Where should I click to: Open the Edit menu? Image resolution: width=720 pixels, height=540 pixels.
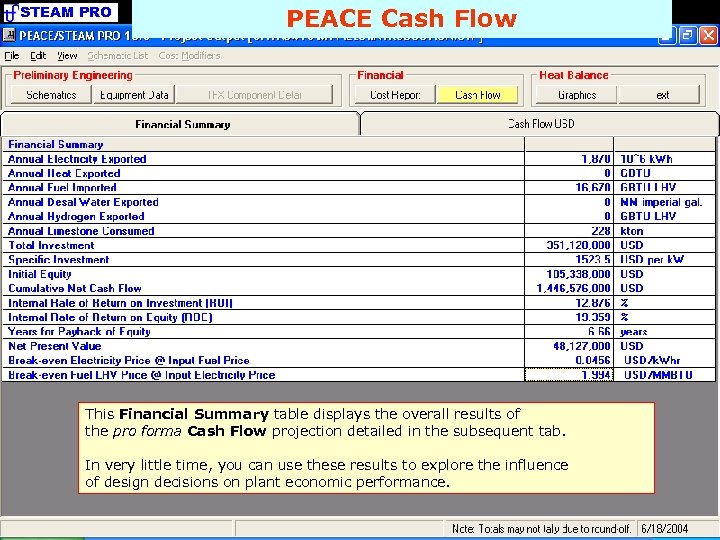[x=38, y=56]
